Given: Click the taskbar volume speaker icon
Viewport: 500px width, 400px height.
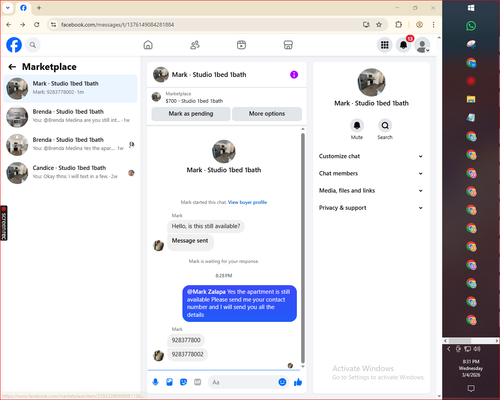Looking at the screenshot, I should (477, 349).
